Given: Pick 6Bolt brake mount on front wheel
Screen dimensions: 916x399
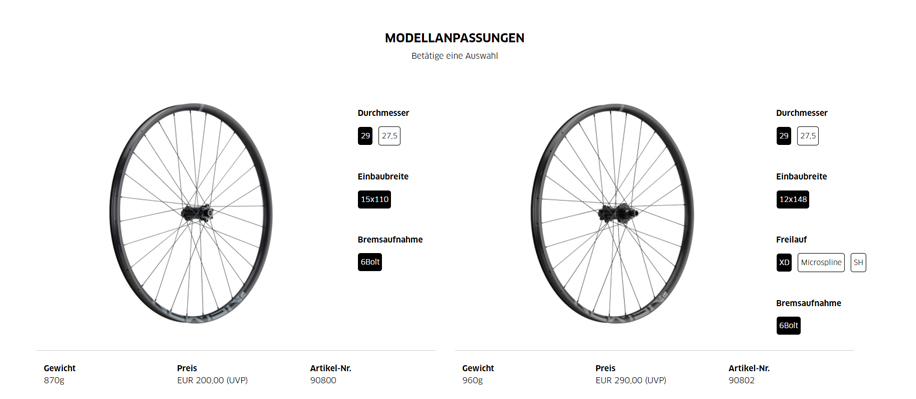Looking at the screenshot, I should pyautogui.click(x=370, y=262).
